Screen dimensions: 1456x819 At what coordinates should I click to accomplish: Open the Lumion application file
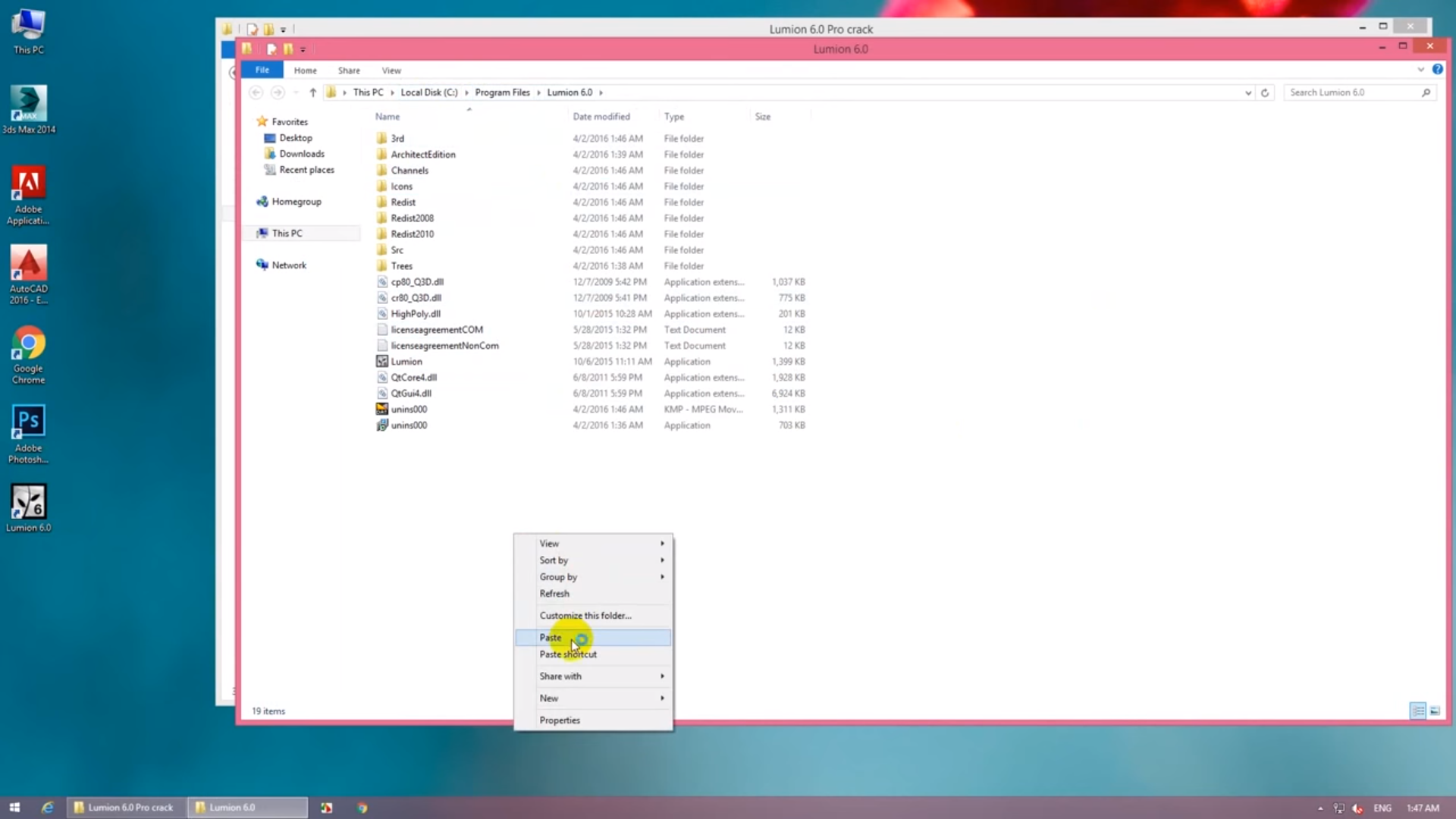click(406, 362)
